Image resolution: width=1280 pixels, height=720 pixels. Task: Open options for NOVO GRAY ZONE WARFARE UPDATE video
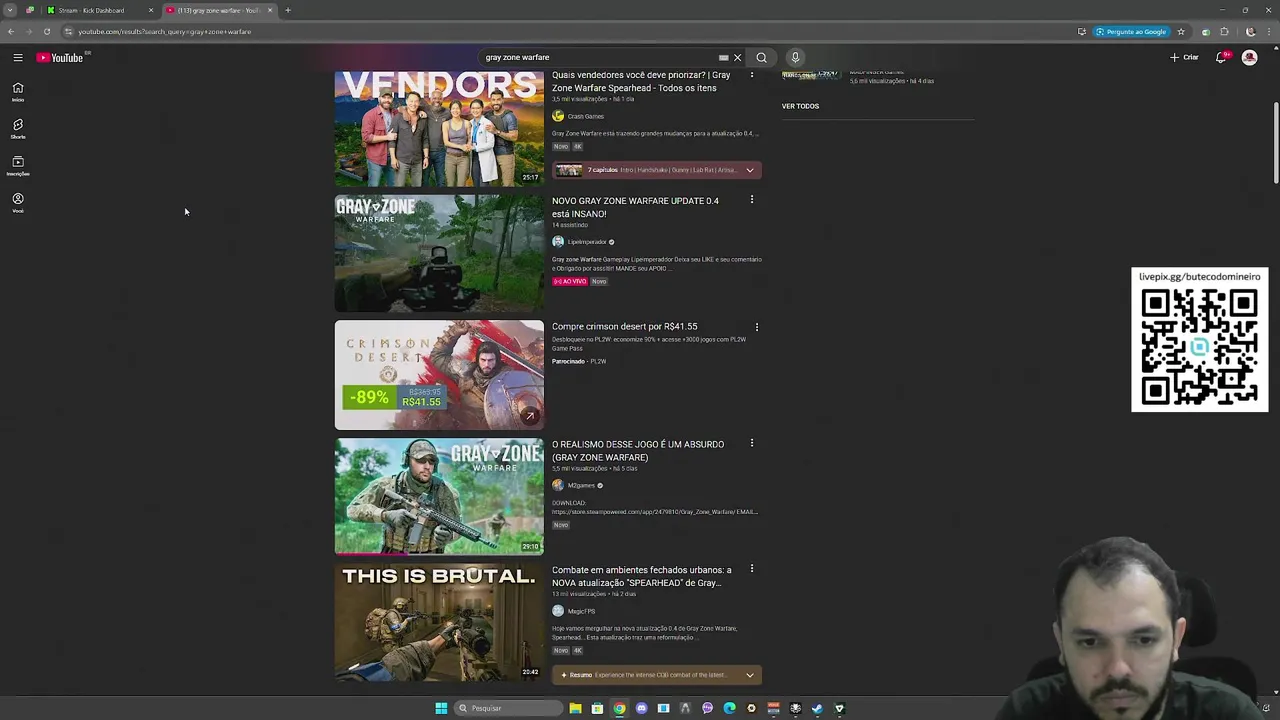pyautogui.click(x=752, y=200)
